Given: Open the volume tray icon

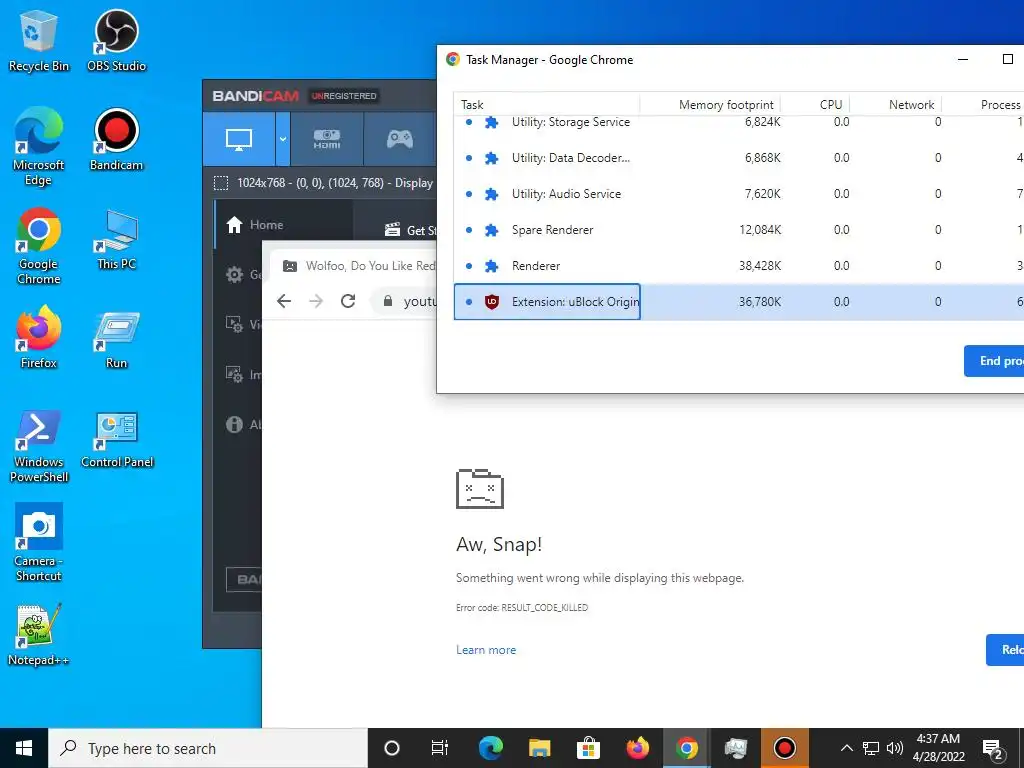Looking at the screenshot, I should point(895,748).
